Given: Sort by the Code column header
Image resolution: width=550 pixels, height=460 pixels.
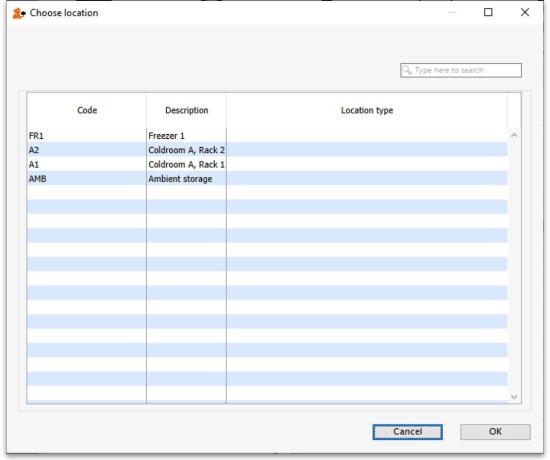Looking at the screenshot, I should pyautogui.click(x=87, y=110).
